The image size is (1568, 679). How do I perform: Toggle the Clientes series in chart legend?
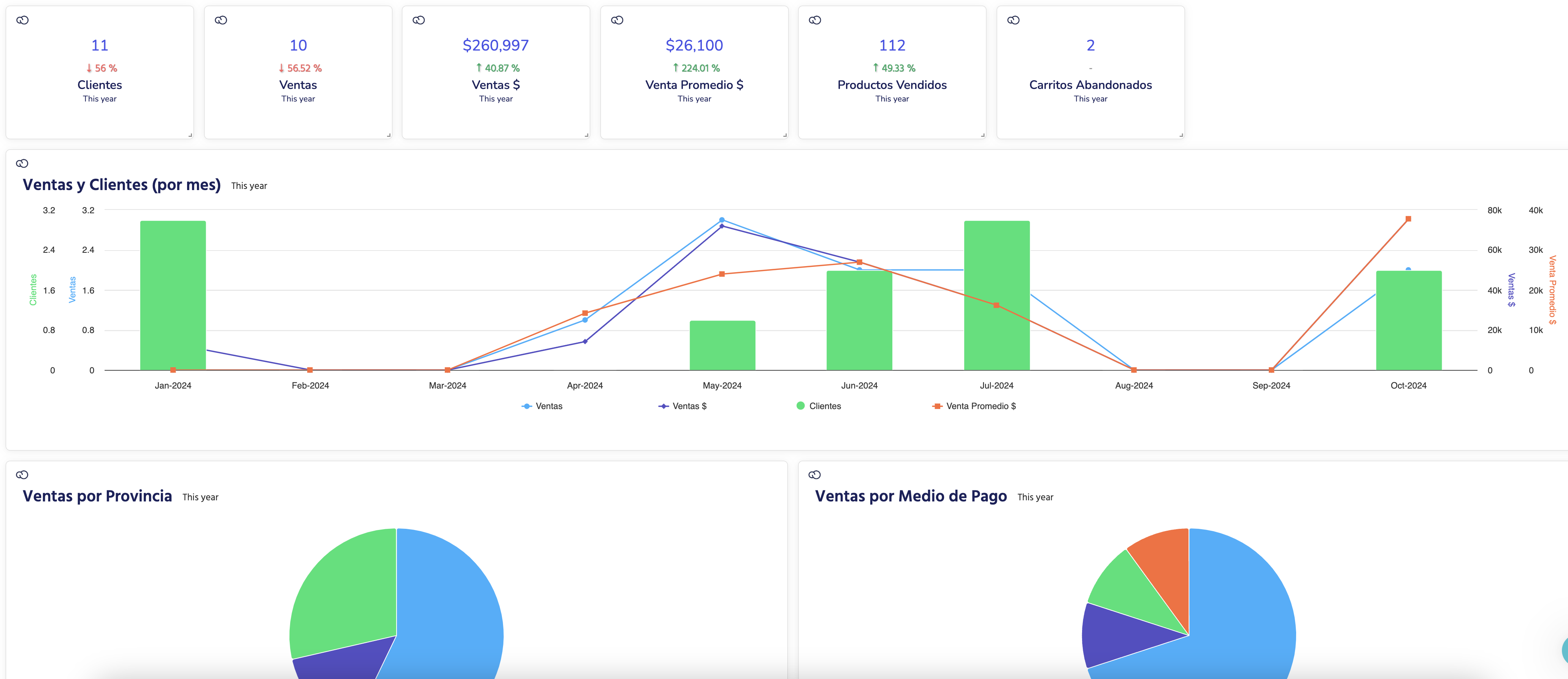pyautogui.click(x=819, y=406)
